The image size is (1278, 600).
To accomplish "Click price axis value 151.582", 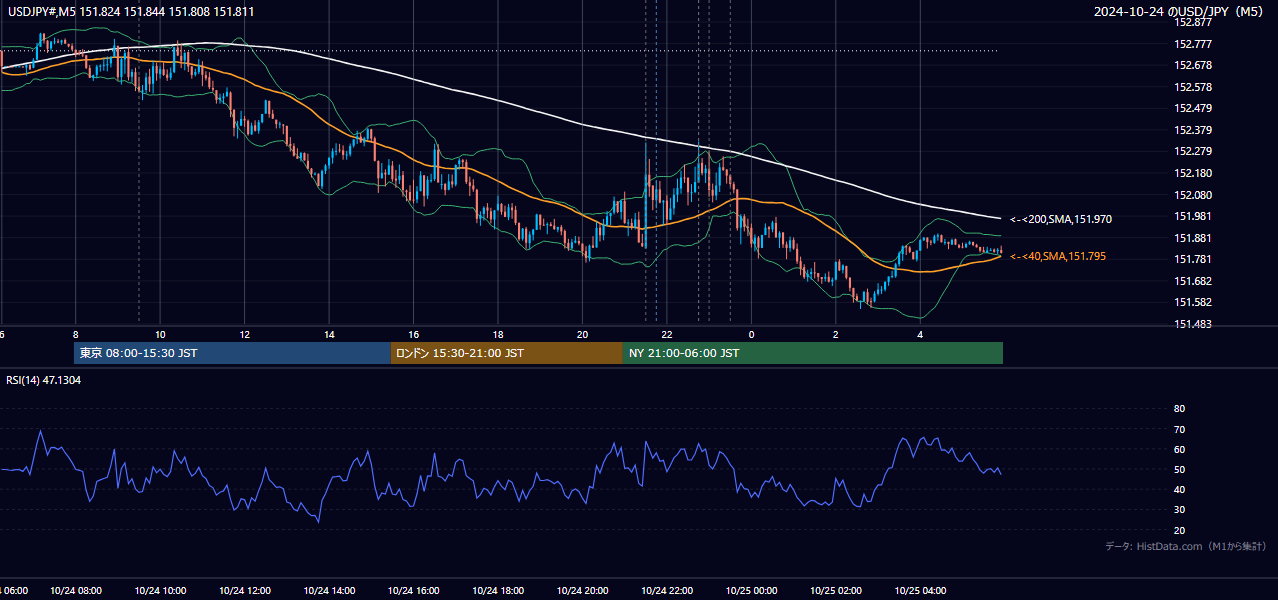I will pos(1194,302).
